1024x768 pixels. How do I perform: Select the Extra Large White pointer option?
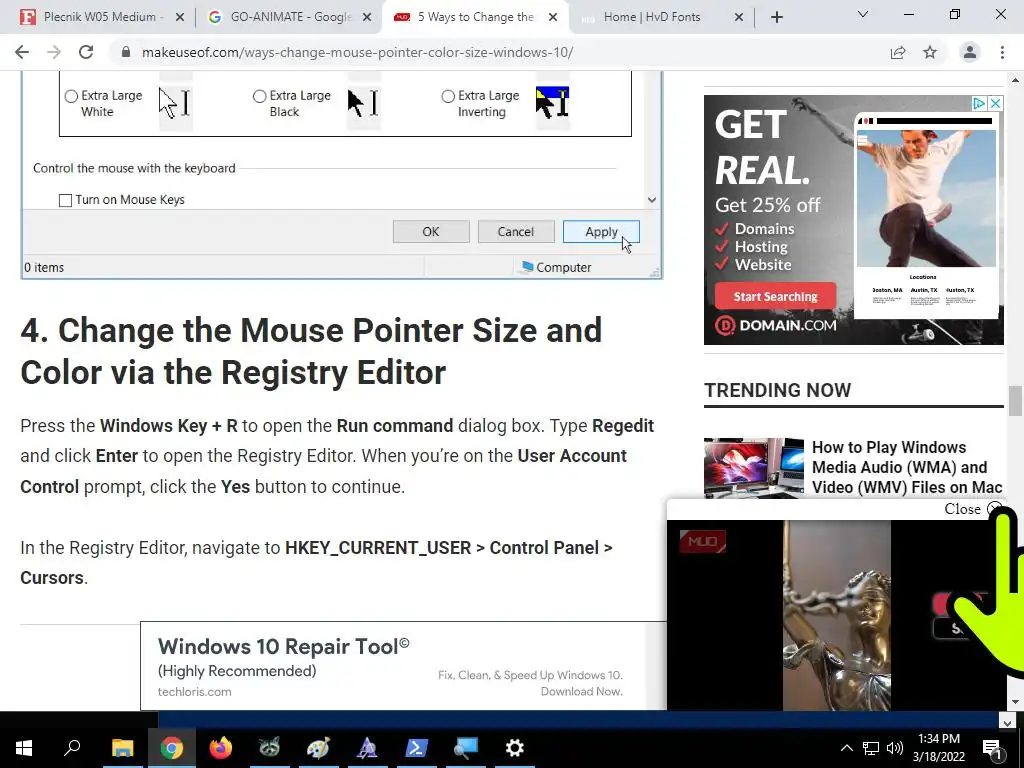71,96
